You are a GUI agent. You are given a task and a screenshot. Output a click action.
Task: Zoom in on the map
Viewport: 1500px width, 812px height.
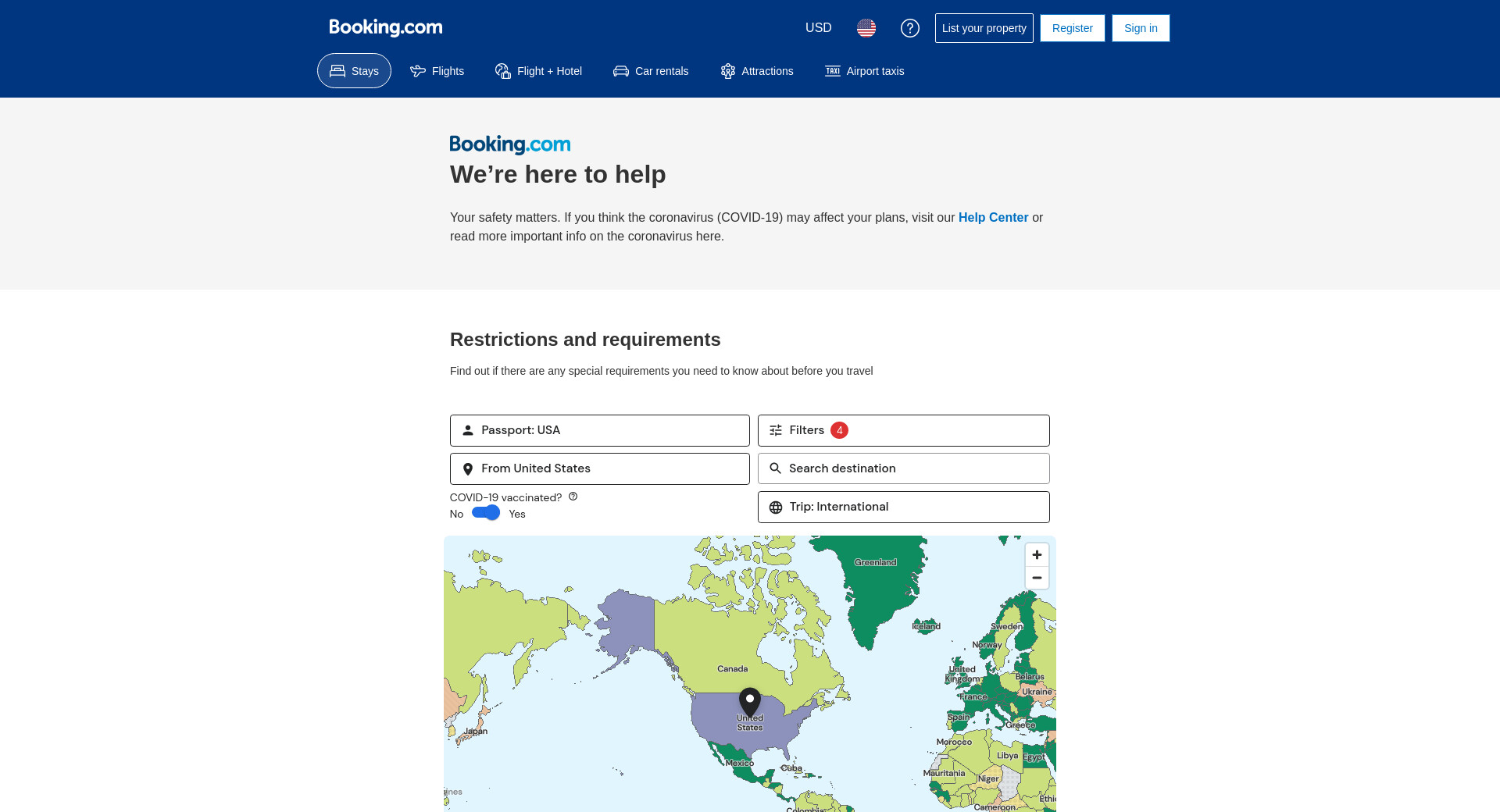pyautogui.click(x=1037, y=555)
